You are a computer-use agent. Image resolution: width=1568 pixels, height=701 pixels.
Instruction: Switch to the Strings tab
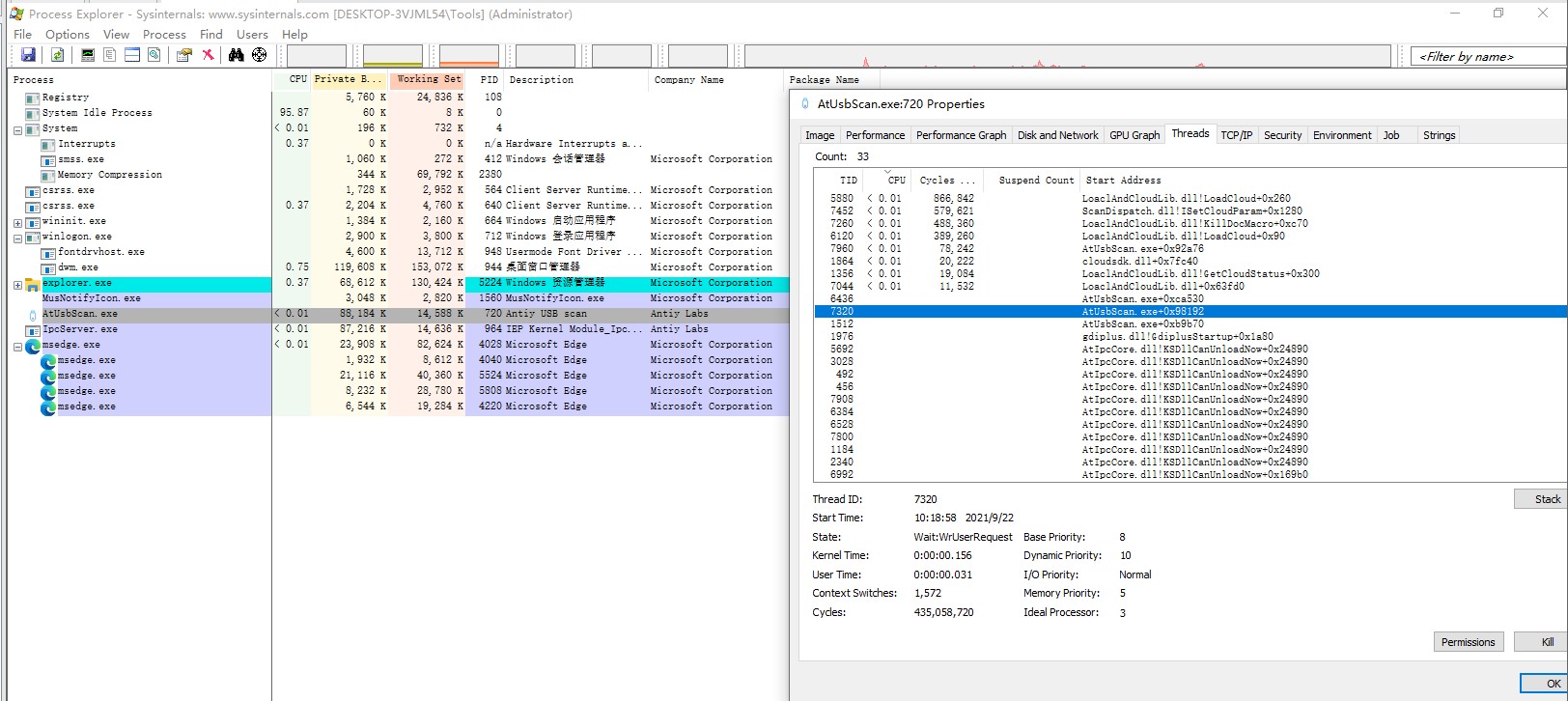point(1439,135)
